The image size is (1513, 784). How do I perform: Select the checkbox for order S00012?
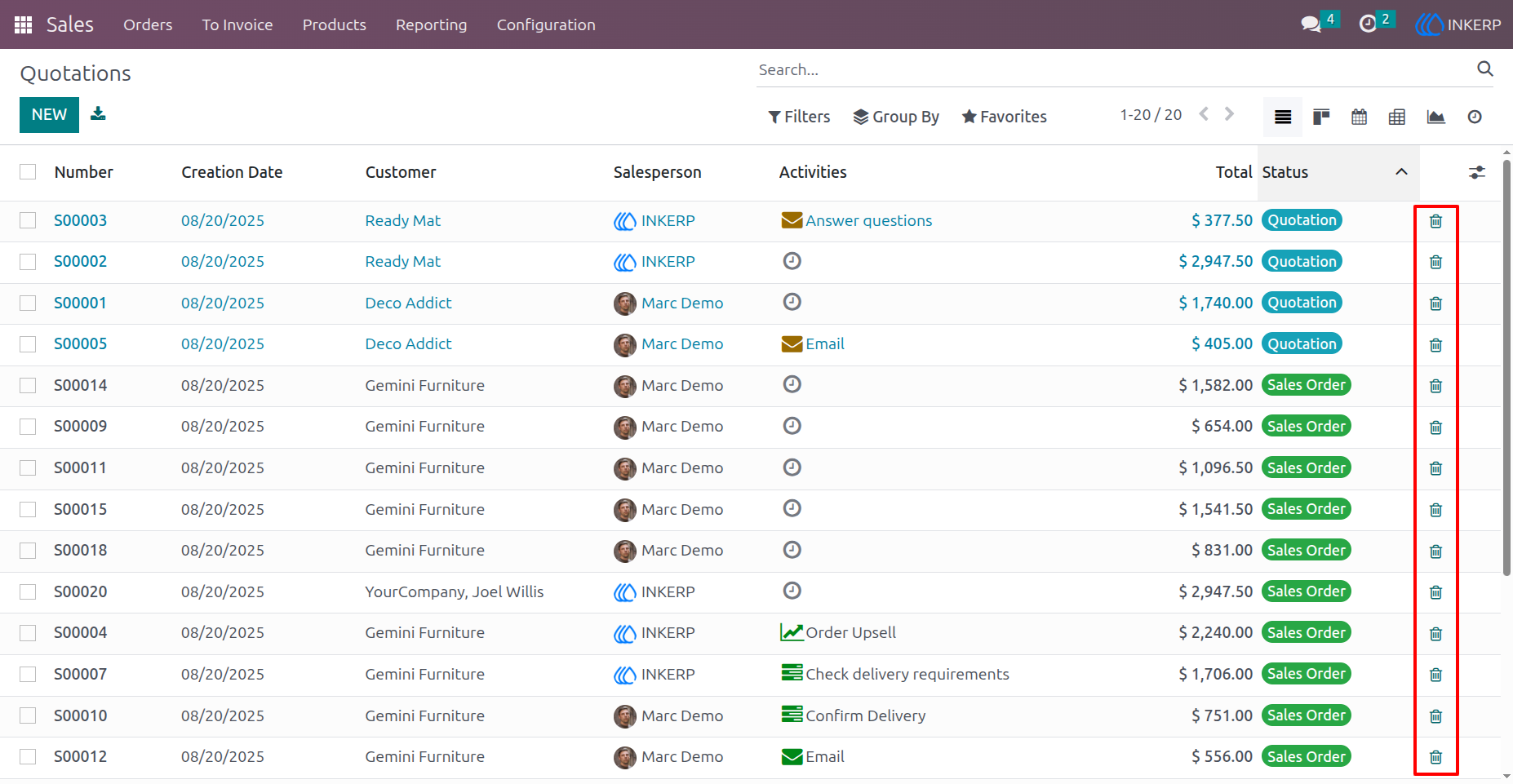click(x=28, y=757)
